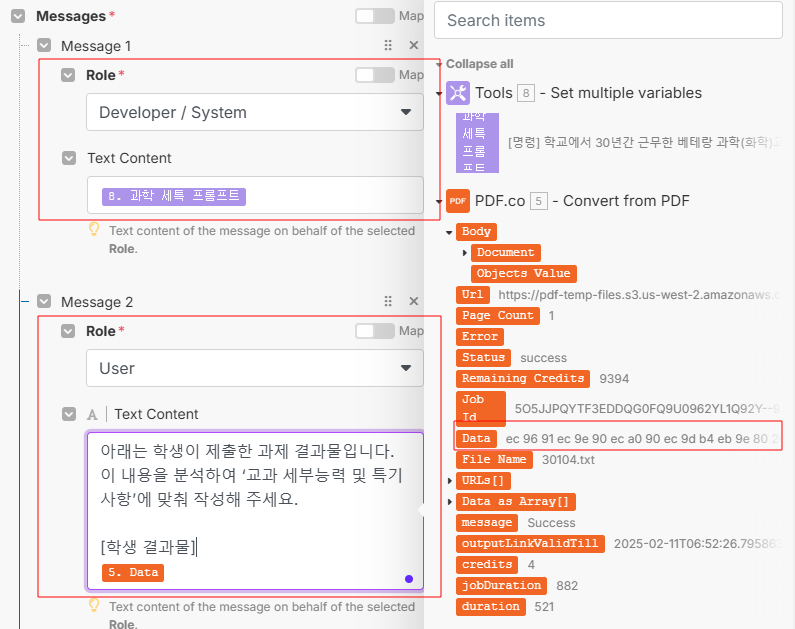Screen dimensions: 795x629
Task: Insert the message variable
Action: (487, 523)
